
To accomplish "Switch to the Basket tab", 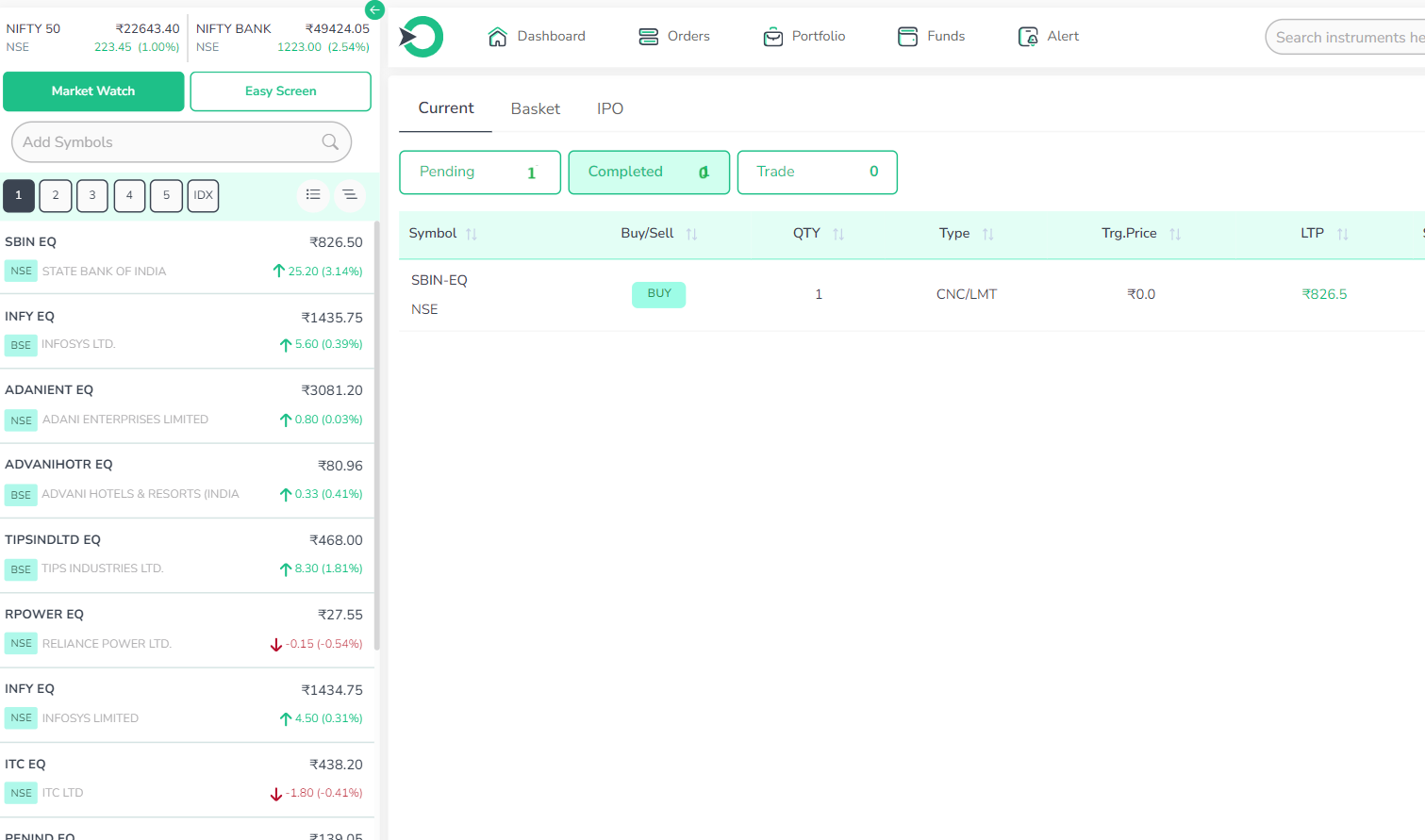I will (x=536, y=108).
